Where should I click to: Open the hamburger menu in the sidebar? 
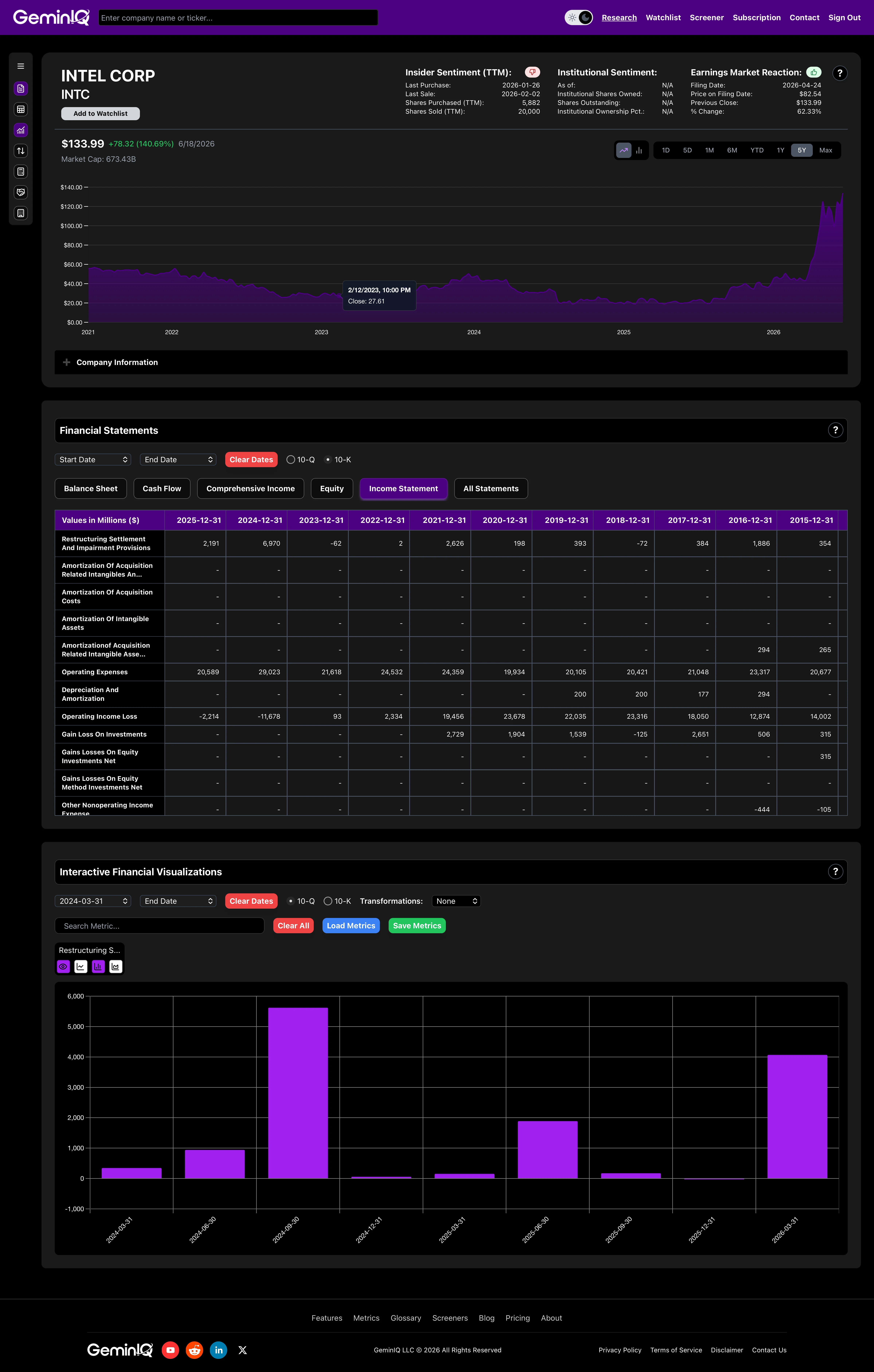[21, 66]
